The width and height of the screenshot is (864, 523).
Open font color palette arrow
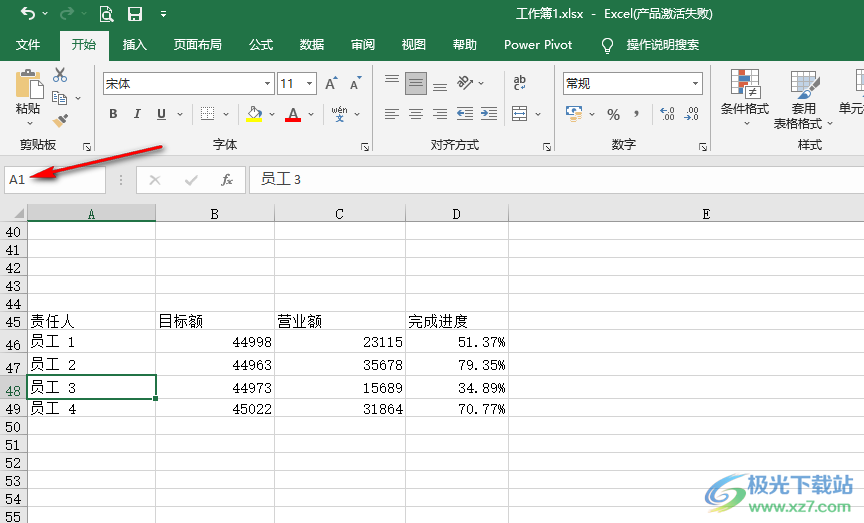point(311,114)
